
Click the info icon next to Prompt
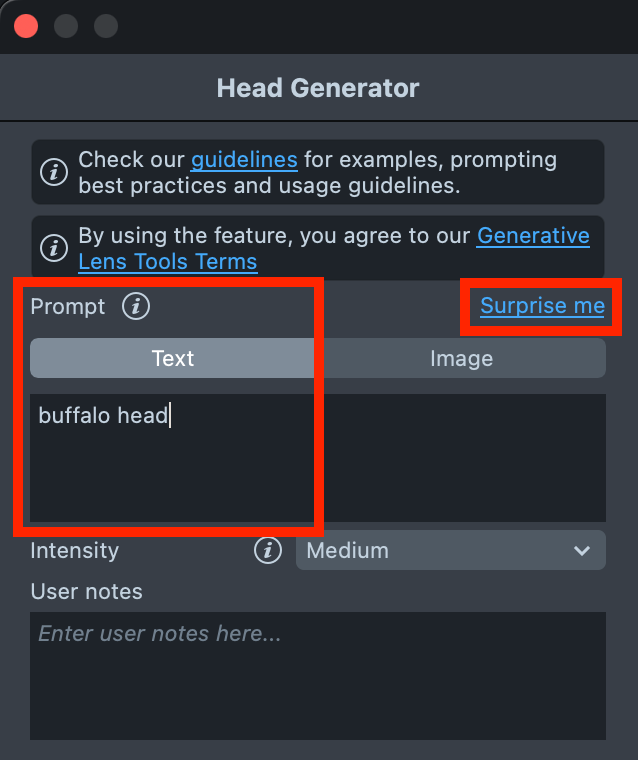pos(135,306)
